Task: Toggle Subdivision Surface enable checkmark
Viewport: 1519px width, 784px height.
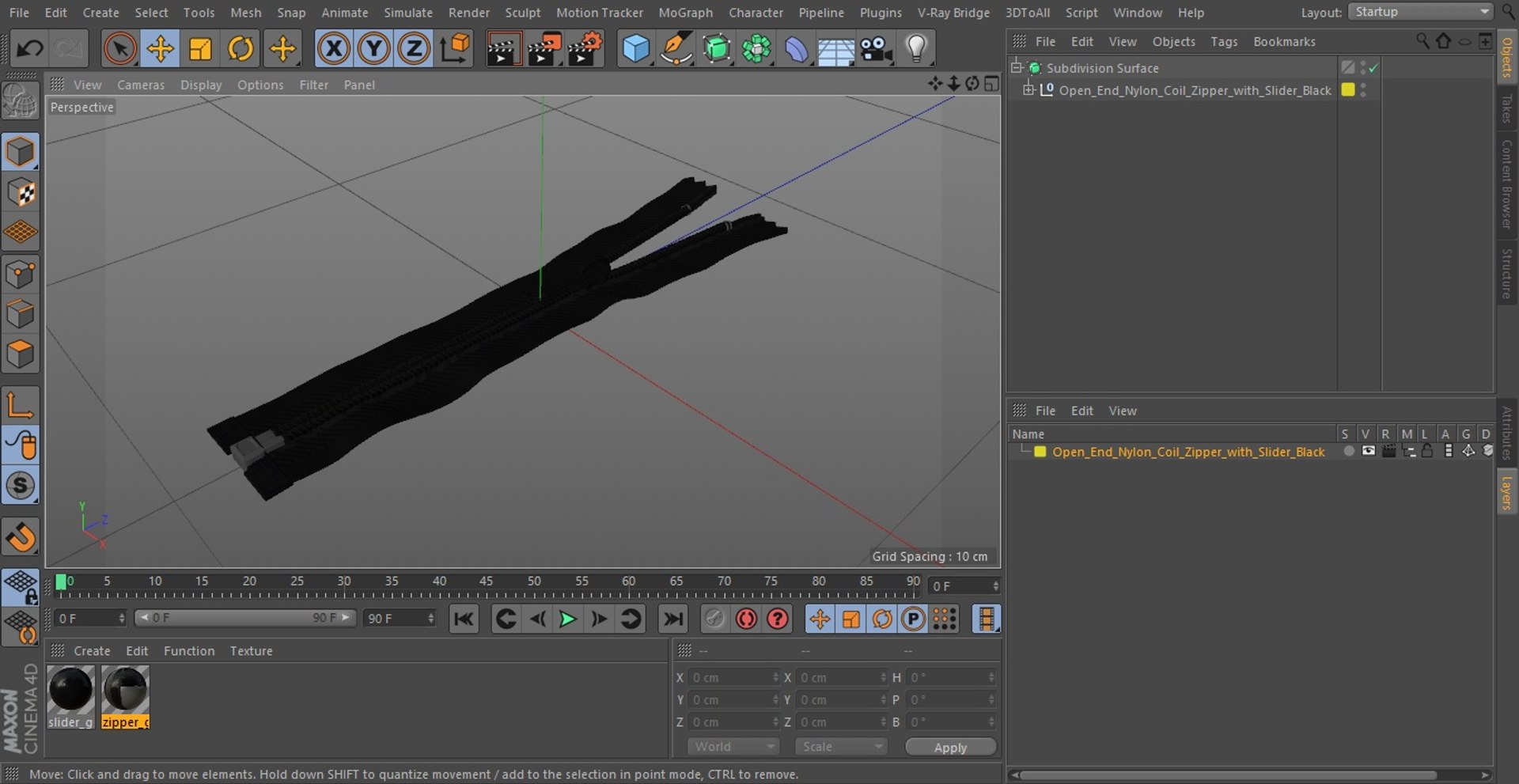Action: click(1373, 68)
